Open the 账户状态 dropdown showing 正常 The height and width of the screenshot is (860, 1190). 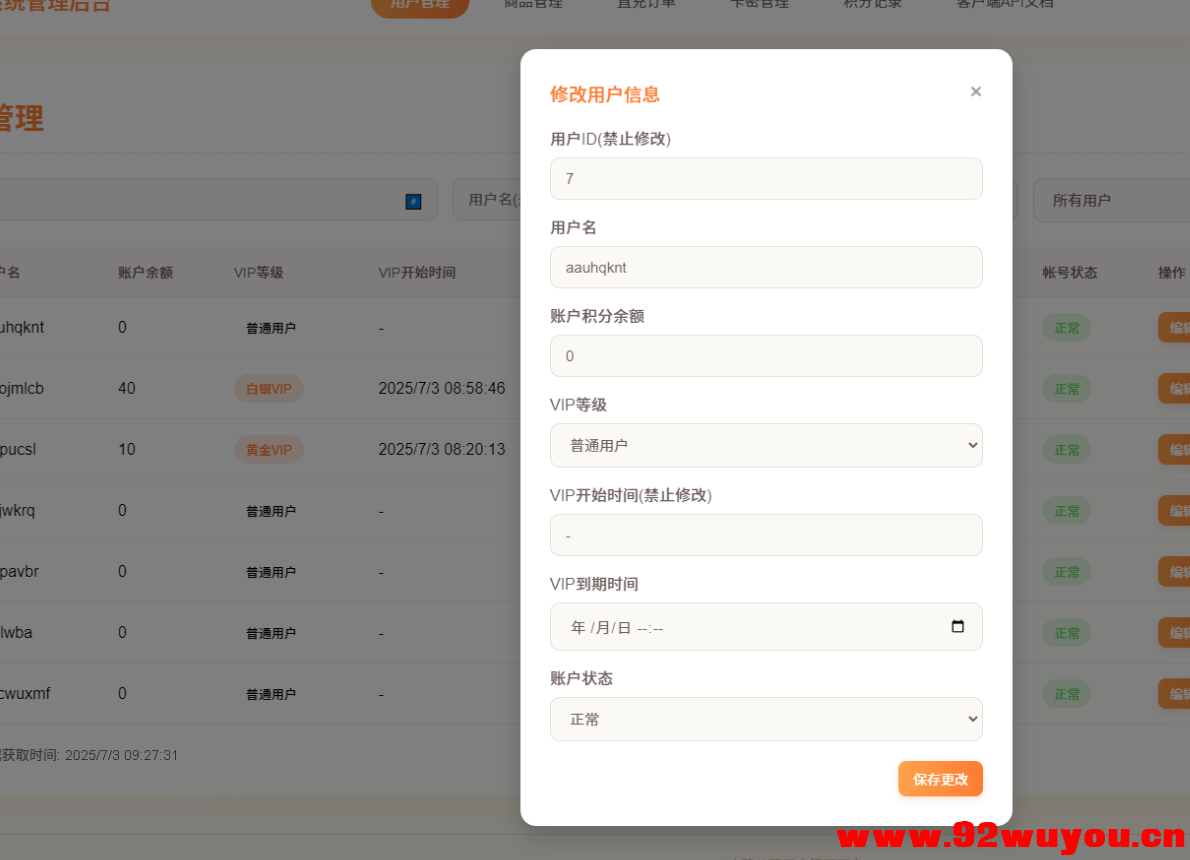(765, 718)
